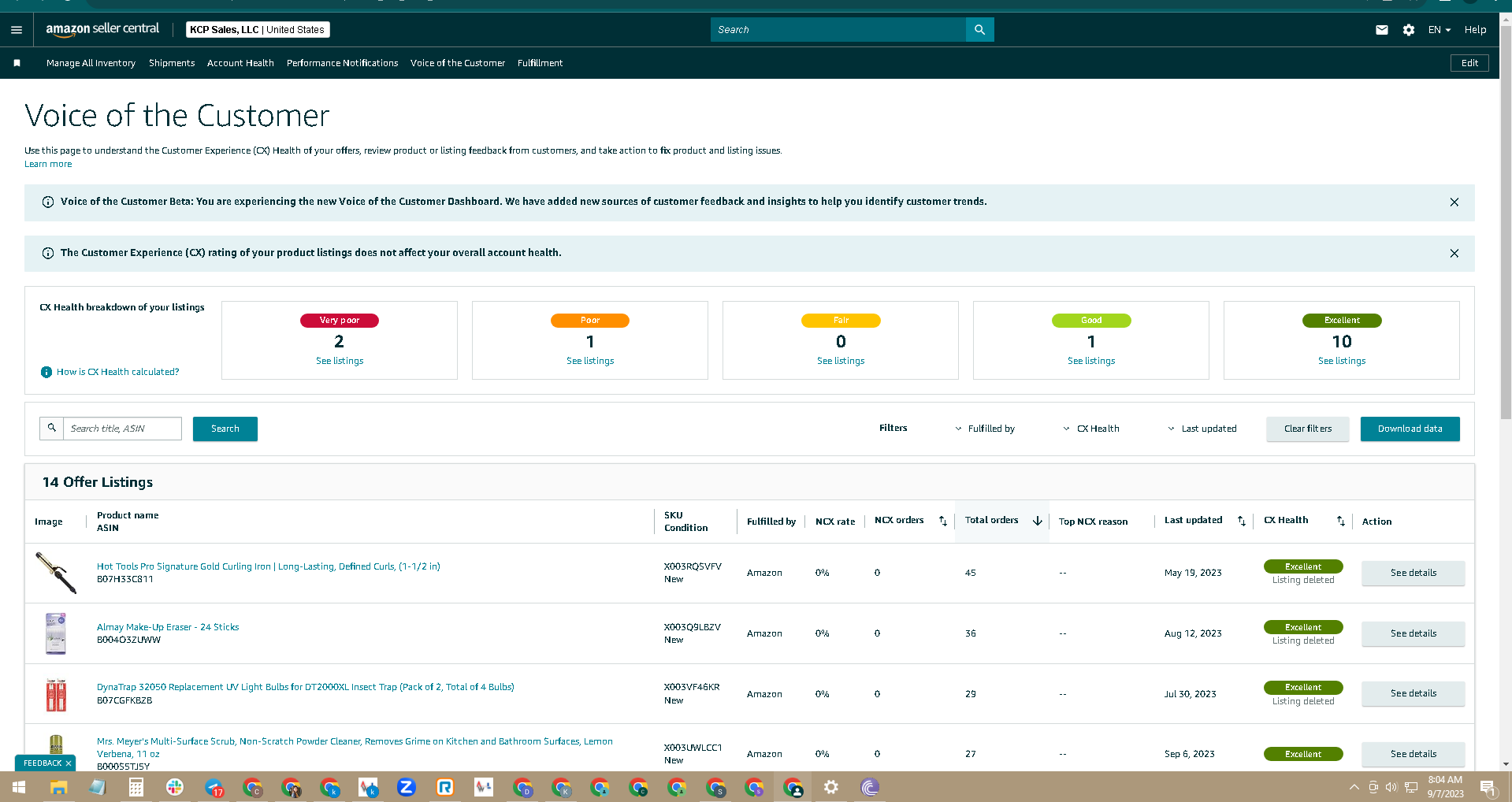Open the Shipments menu item
Viewport: 1512px width, 802px height.
click(172, 63)
